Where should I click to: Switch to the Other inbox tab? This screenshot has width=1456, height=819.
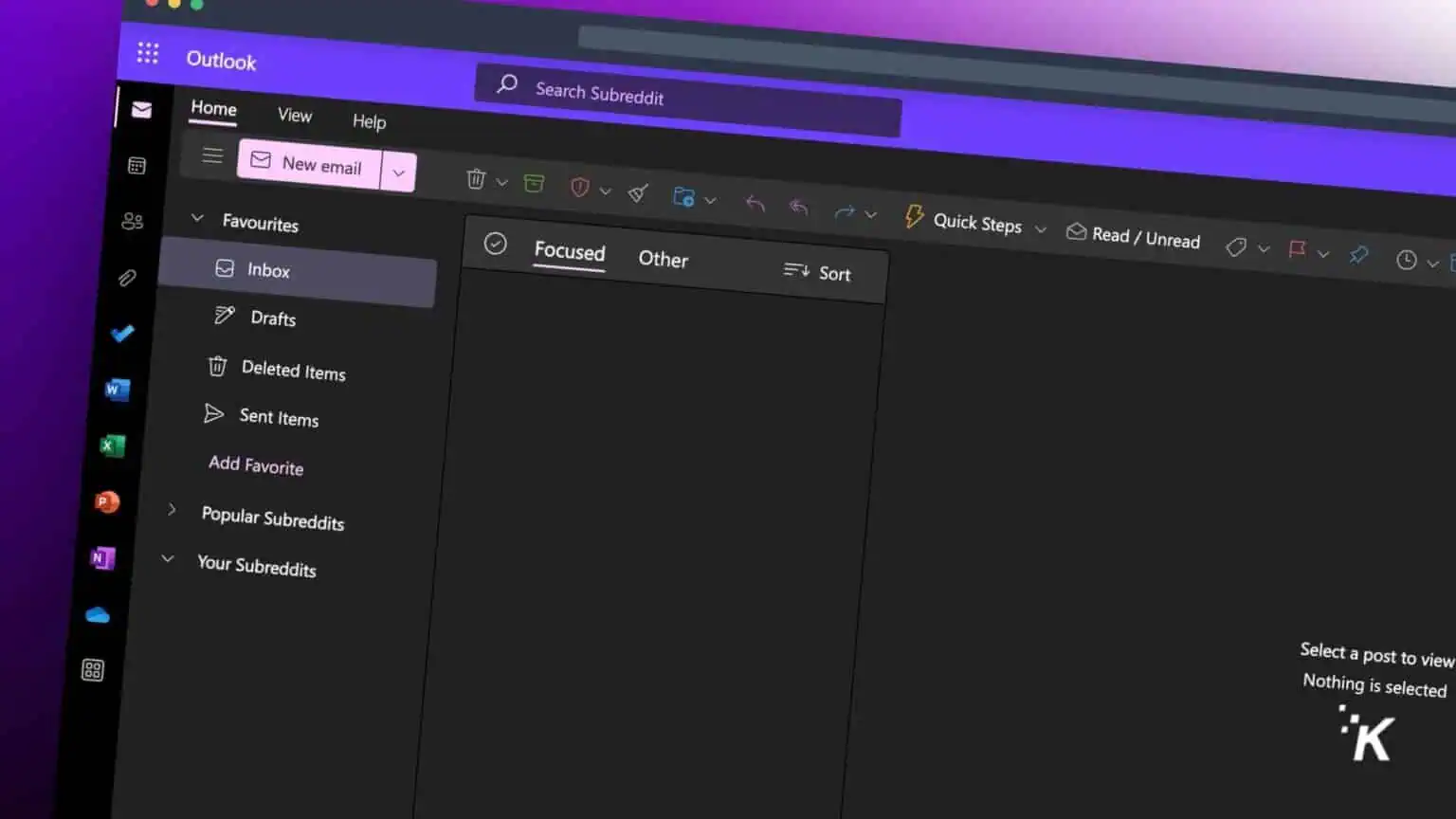tap(663, 260)
